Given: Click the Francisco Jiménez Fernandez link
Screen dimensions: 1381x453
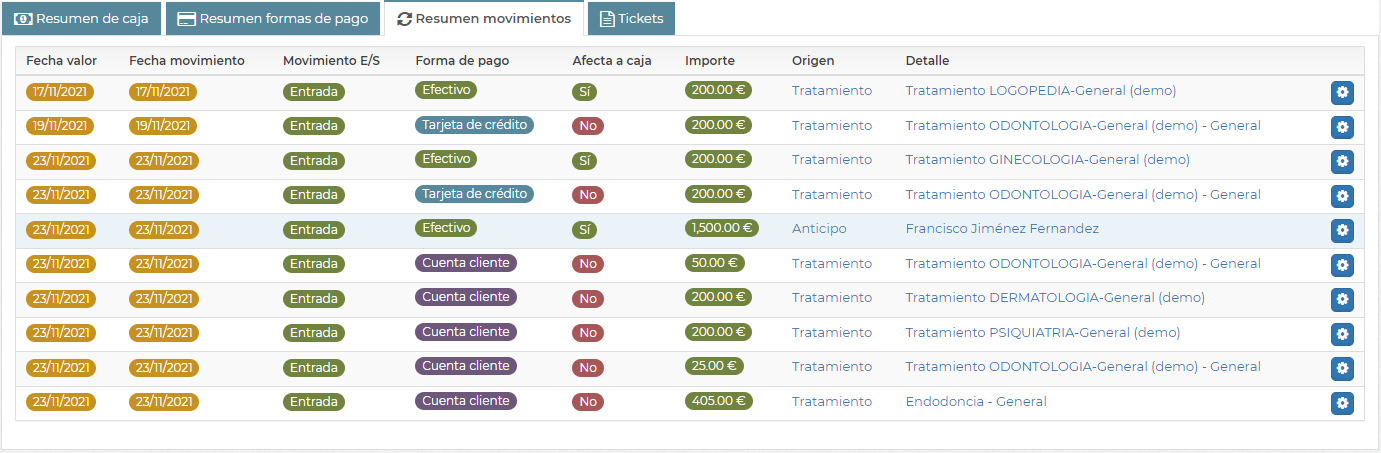Looking at the screenshot, I should click(1002, 229).
